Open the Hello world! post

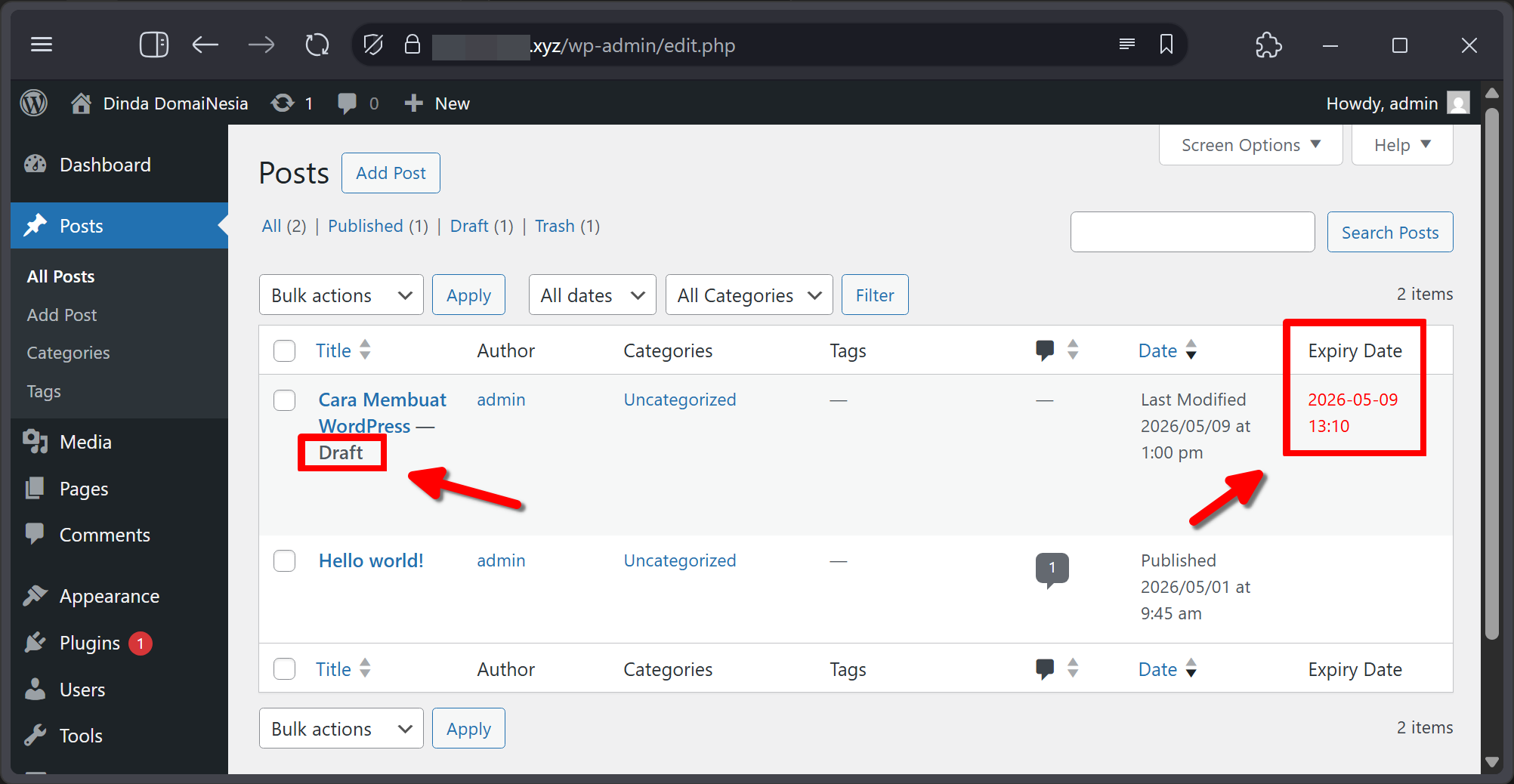(x=371, y=560)
